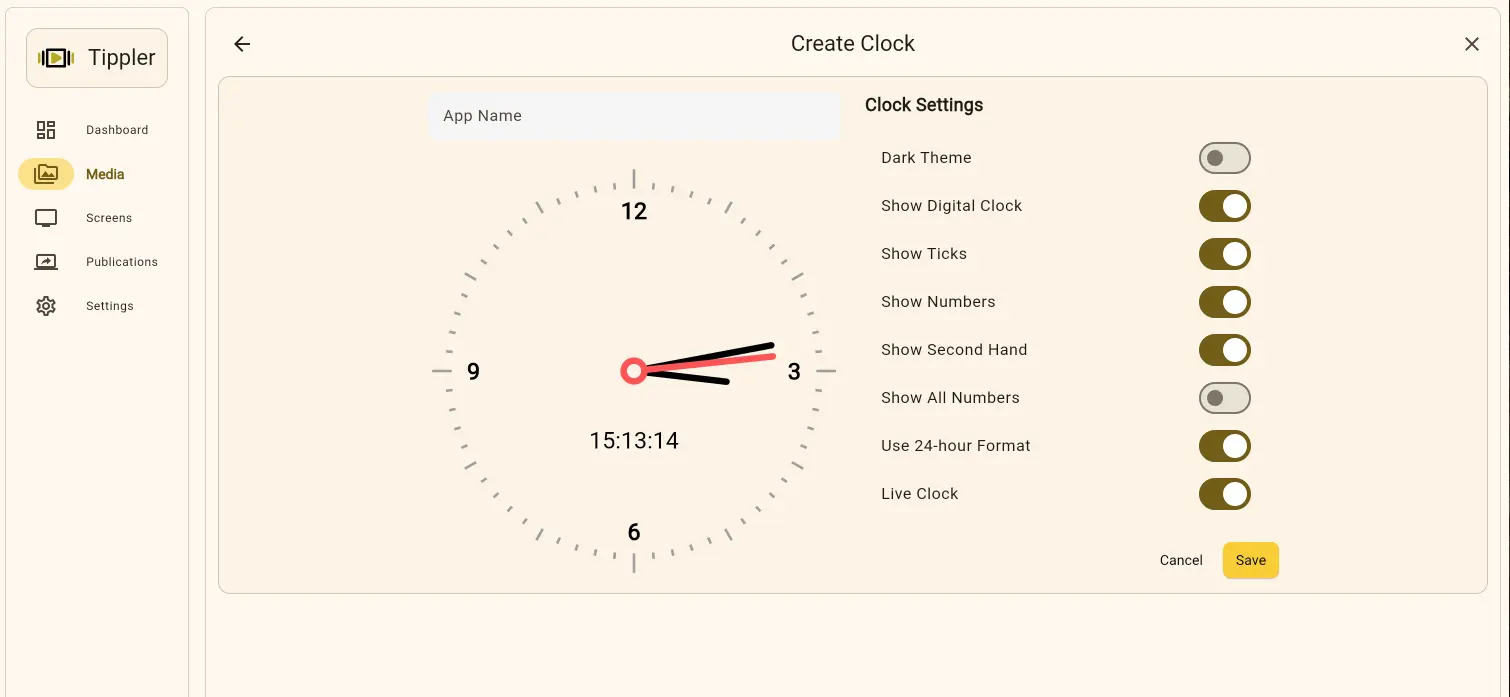Turn off Show Digital Clock

[1224, 206]
